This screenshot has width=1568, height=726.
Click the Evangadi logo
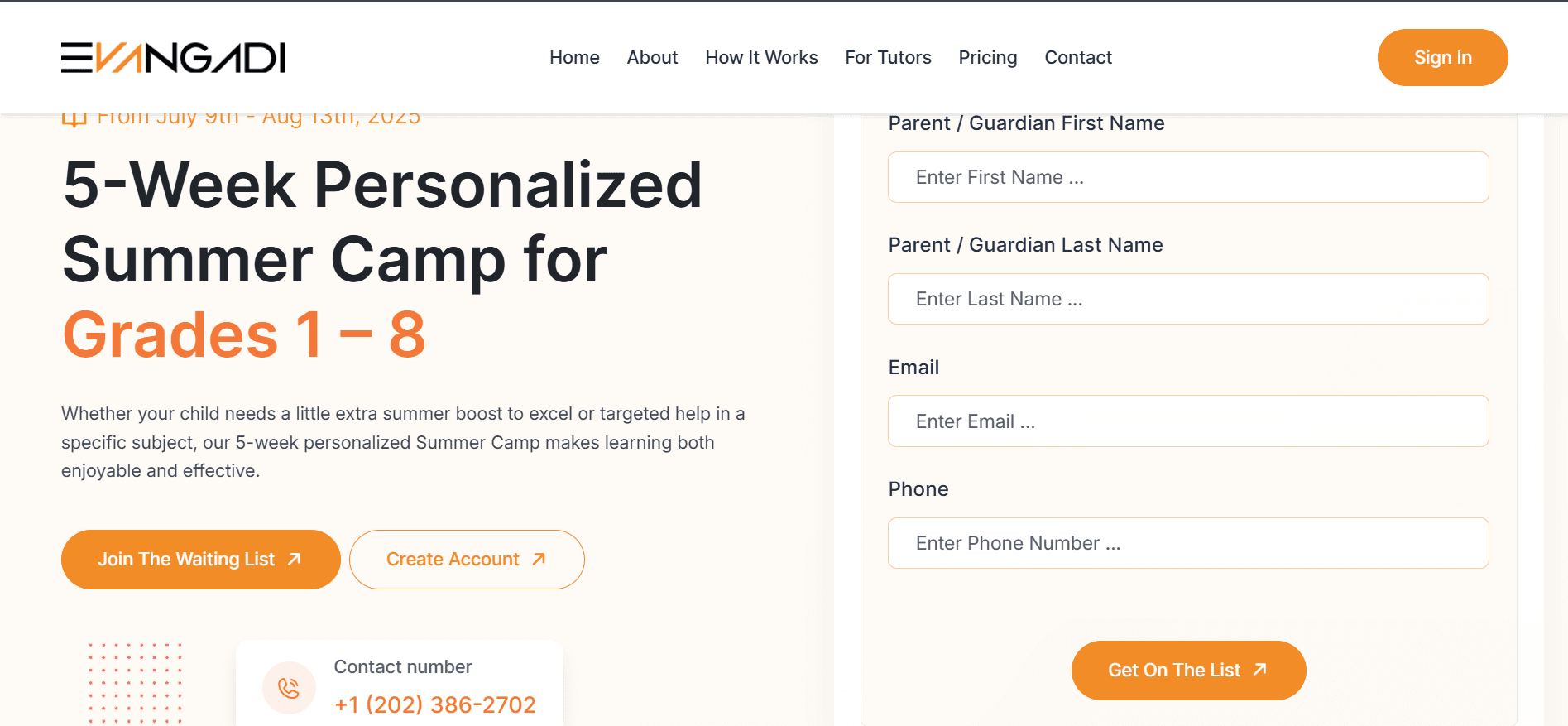(x=172, y=57)
